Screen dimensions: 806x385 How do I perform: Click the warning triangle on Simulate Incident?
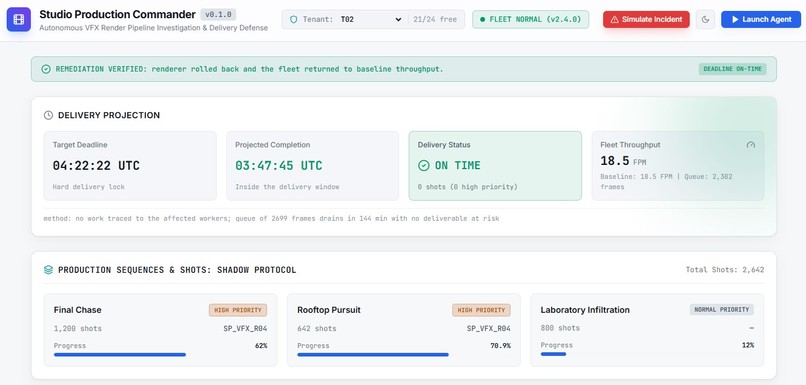coord(614,20)
